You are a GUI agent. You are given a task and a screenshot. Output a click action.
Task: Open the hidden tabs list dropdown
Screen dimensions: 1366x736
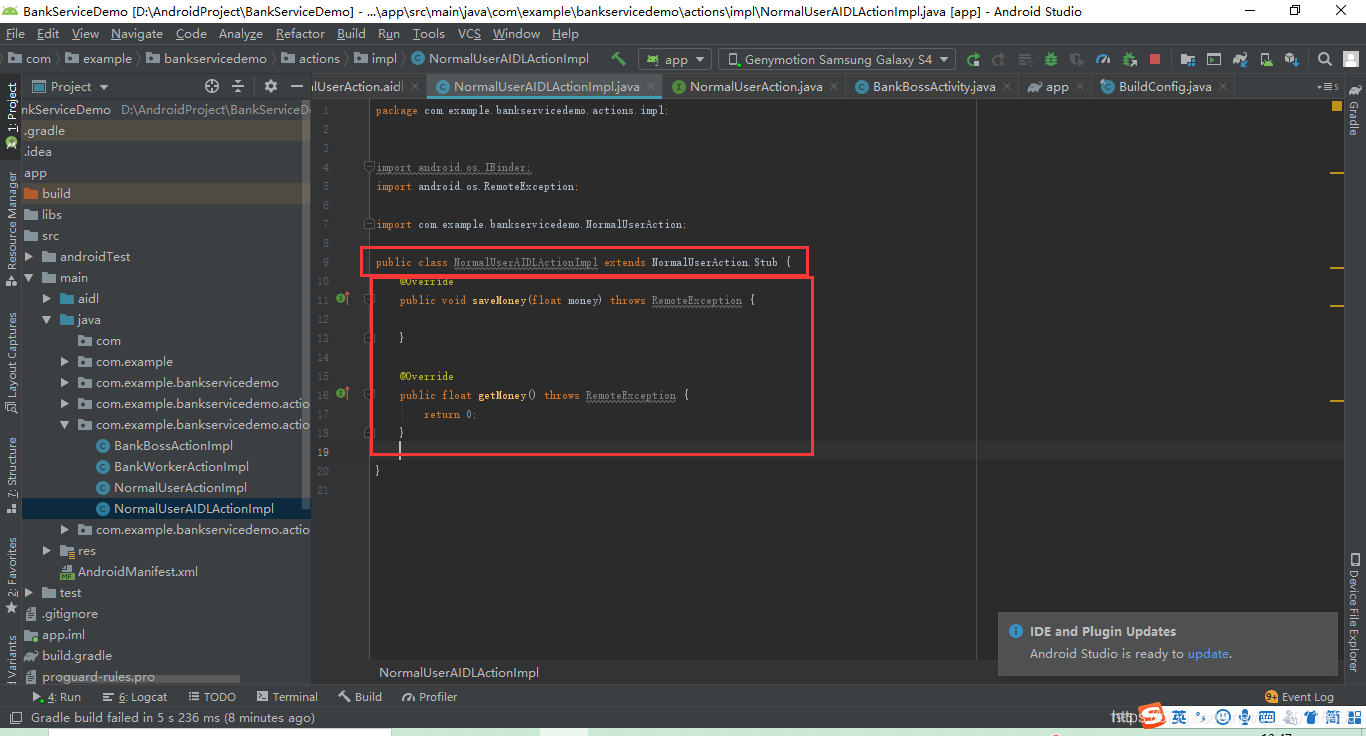tap(1328, 87)
